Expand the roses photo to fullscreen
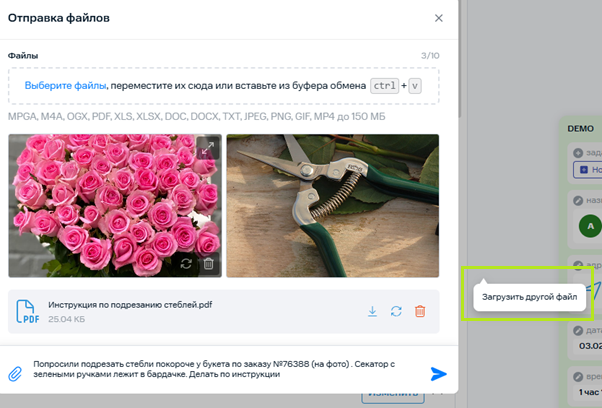 pyautogui.click(x=207, y=148)
